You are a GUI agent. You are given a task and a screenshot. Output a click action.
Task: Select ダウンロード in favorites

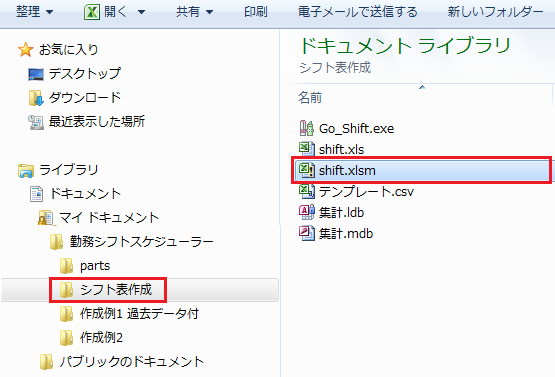point(85,98)
